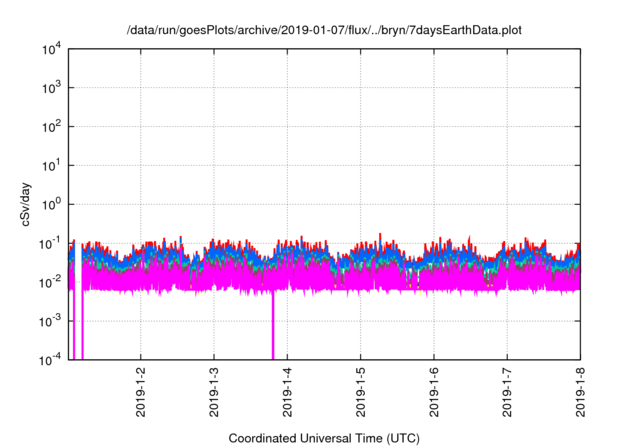Viewport: 640px width, 448px height.
Task: Click the Coordinated Universal Time (UTC) label
Action: (x=324, y=438)
